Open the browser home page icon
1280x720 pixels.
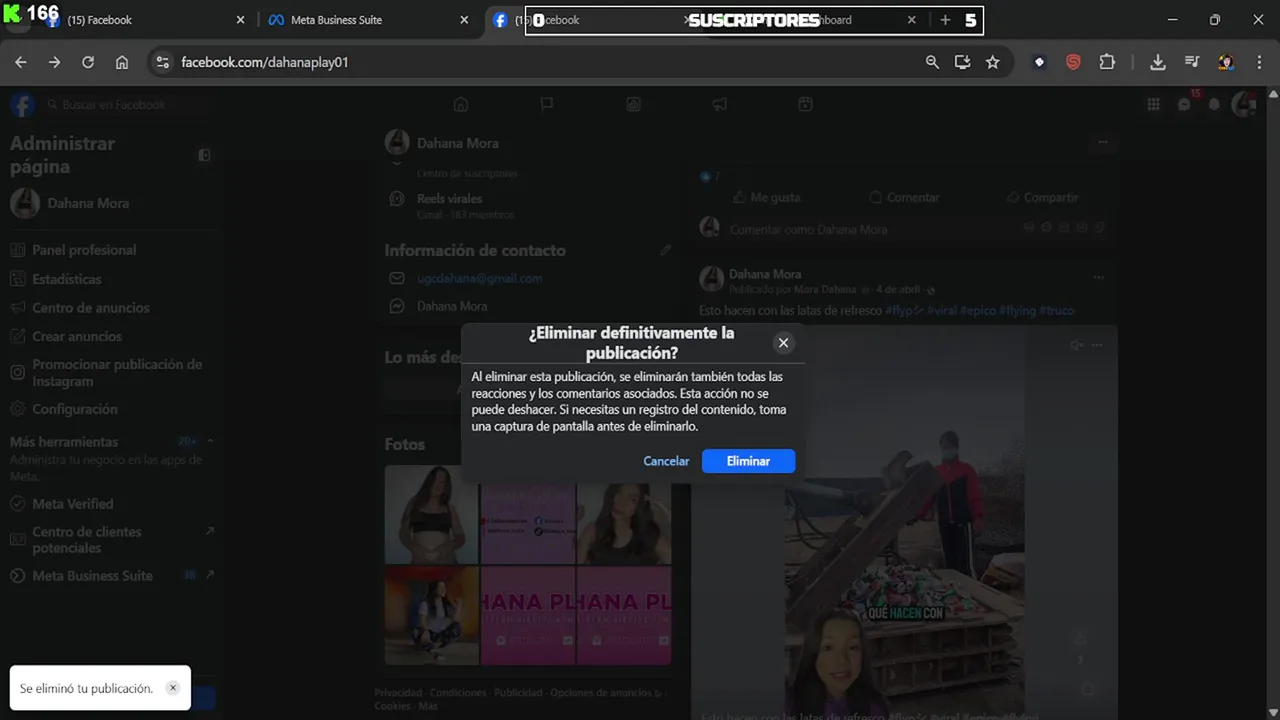[x=122, y=62]
